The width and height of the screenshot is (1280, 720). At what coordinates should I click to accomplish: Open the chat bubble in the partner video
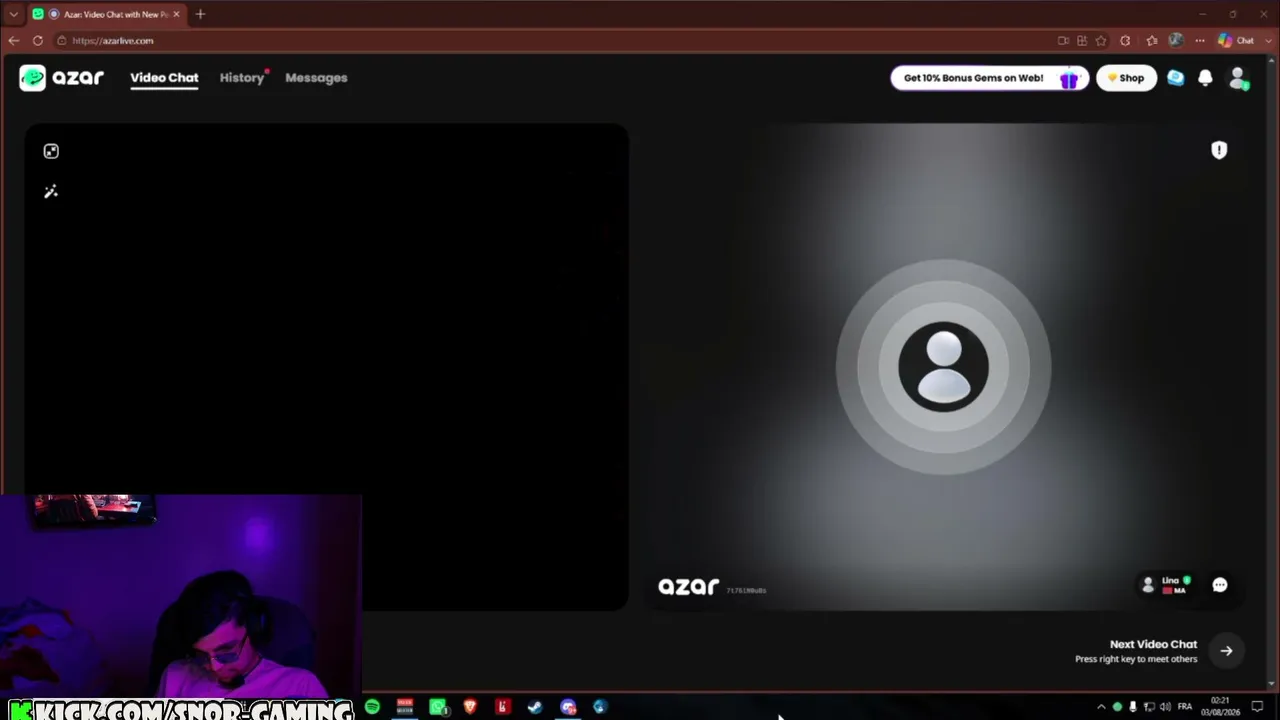point(1220,585)
